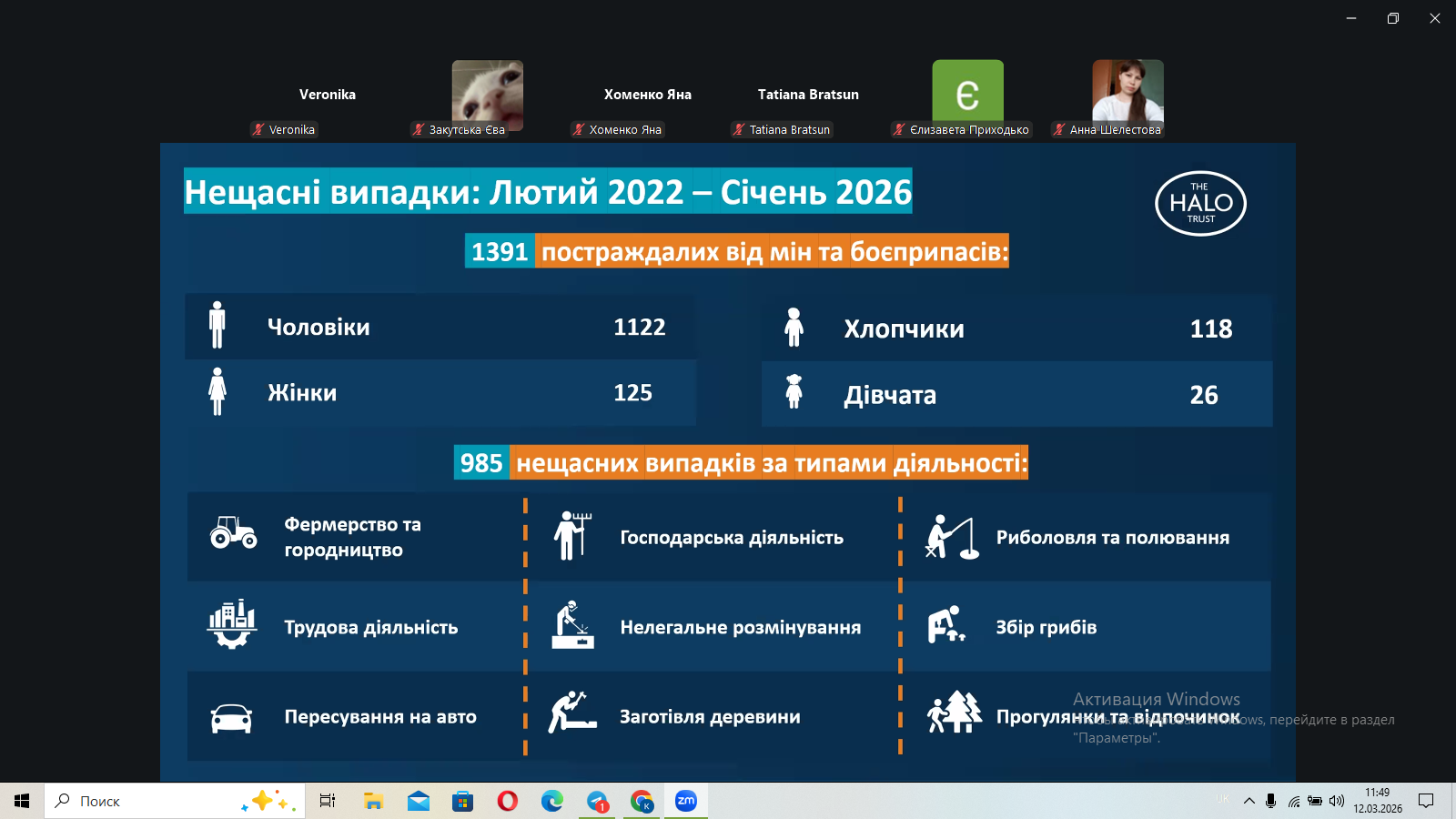Open the Mail app icon
This screenshot has height=819, width=1456.
pyautogui.click(x=419, y=801)
